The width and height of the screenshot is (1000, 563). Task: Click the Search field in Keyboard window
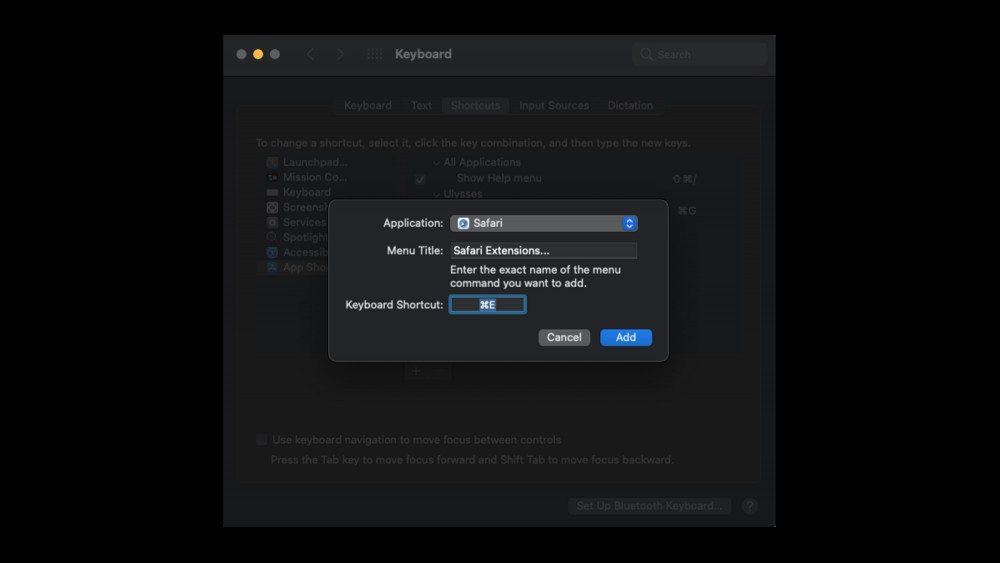(700, 54)
